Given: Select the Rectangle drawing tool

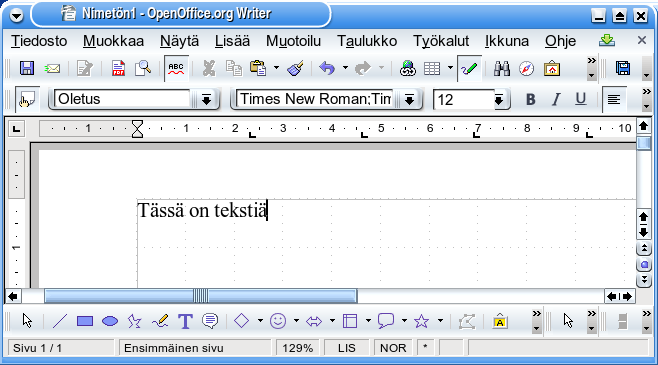Looking at the screenshot, I should [85, 321].
